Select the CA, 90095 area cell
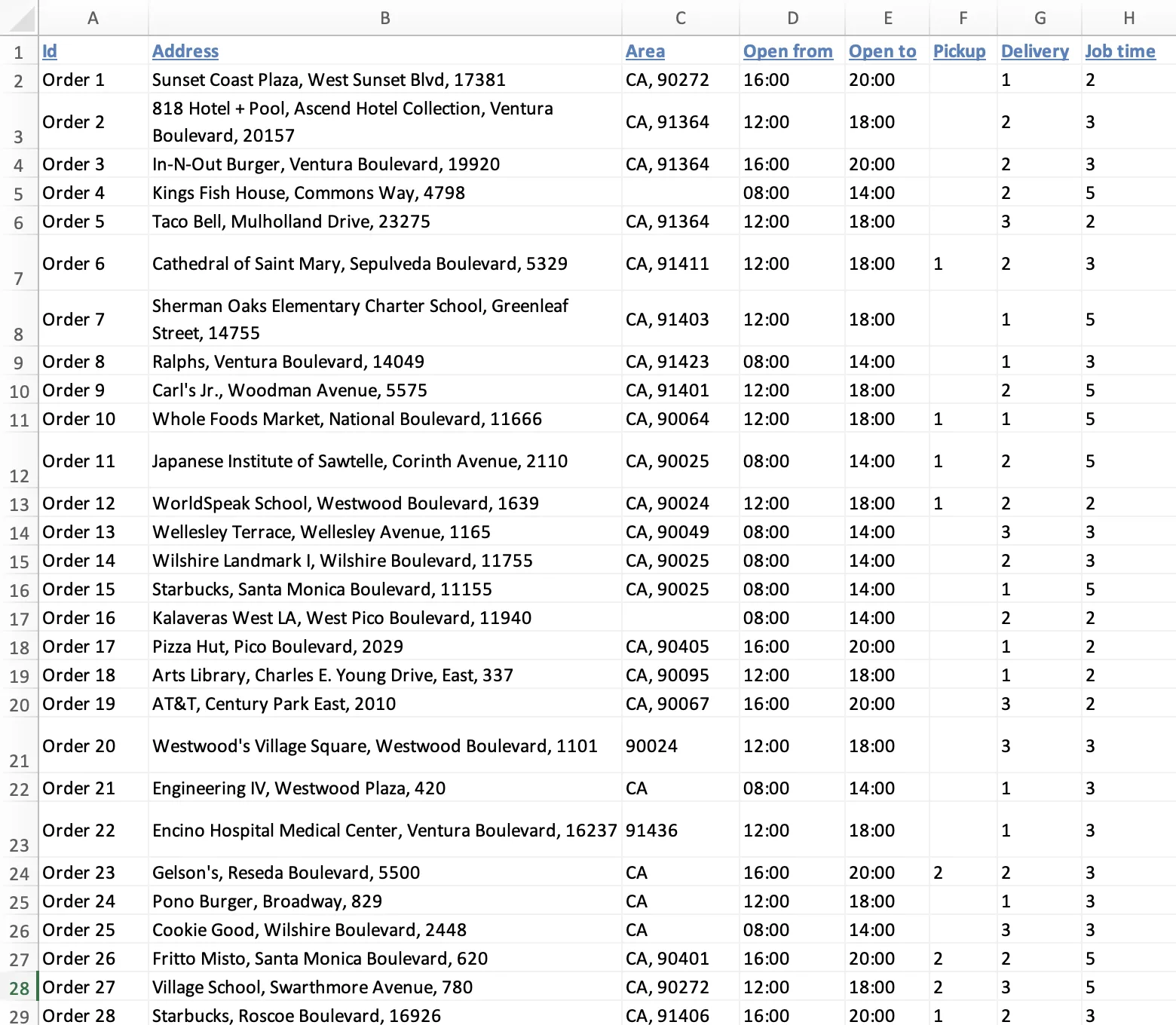The image size is (1176, 1025). pos(680,675)
